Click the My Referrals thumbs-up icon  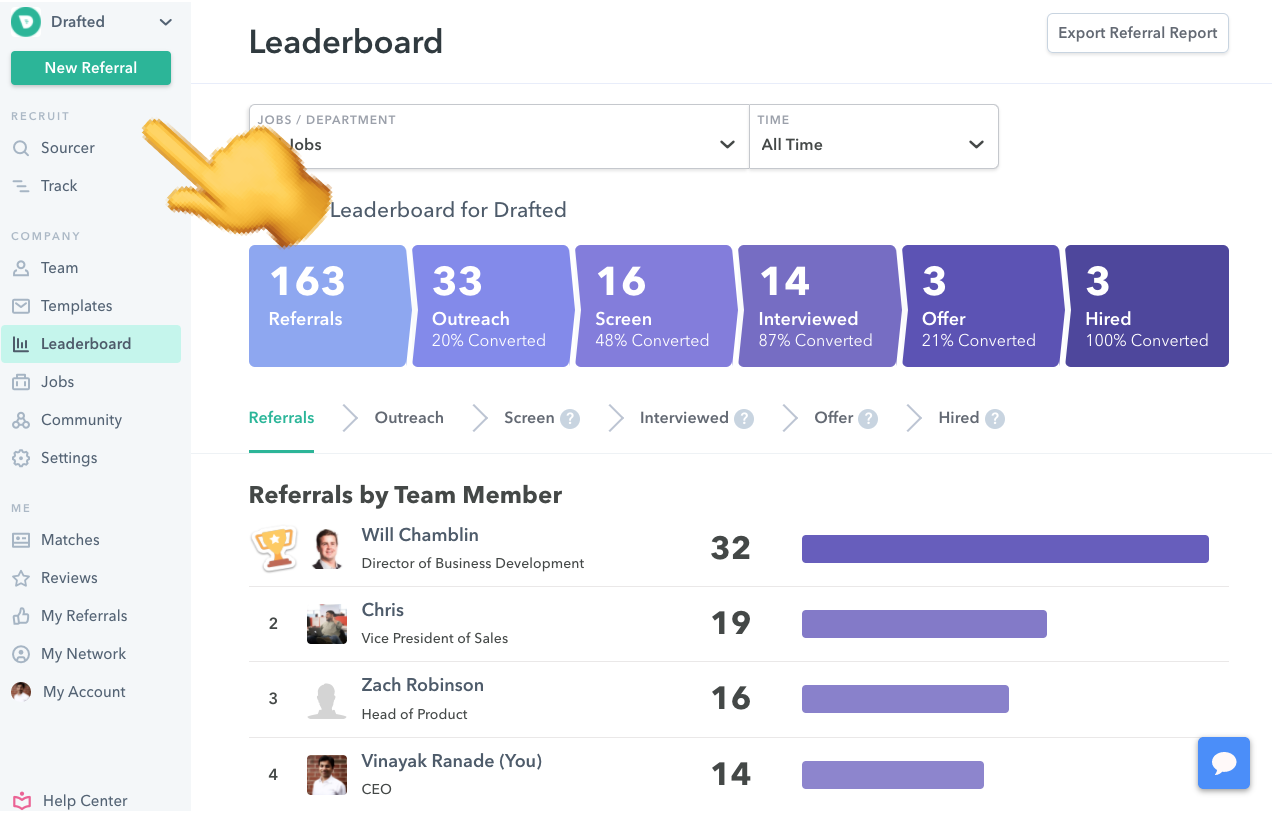(x=21, y=616)
